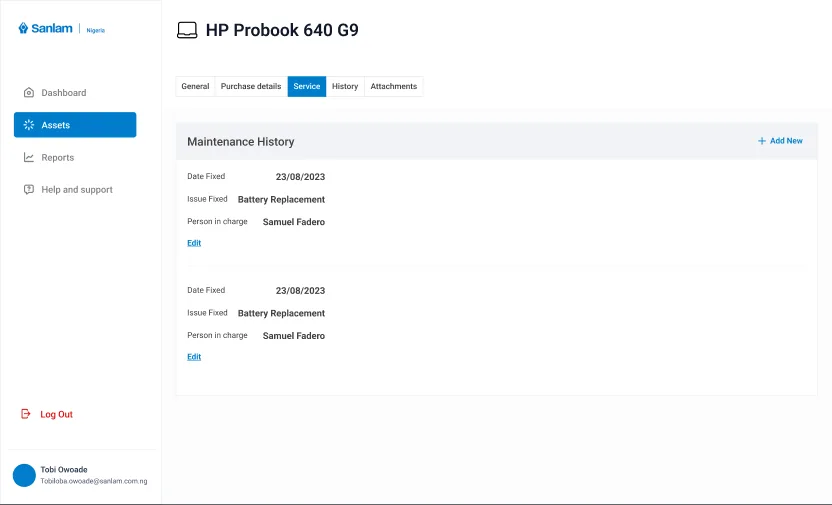Click the Nigeria label beside the logo
Image resolution: width=832 pixels, height=505 pixels.
pyautogui.click(x=96, y=30)
